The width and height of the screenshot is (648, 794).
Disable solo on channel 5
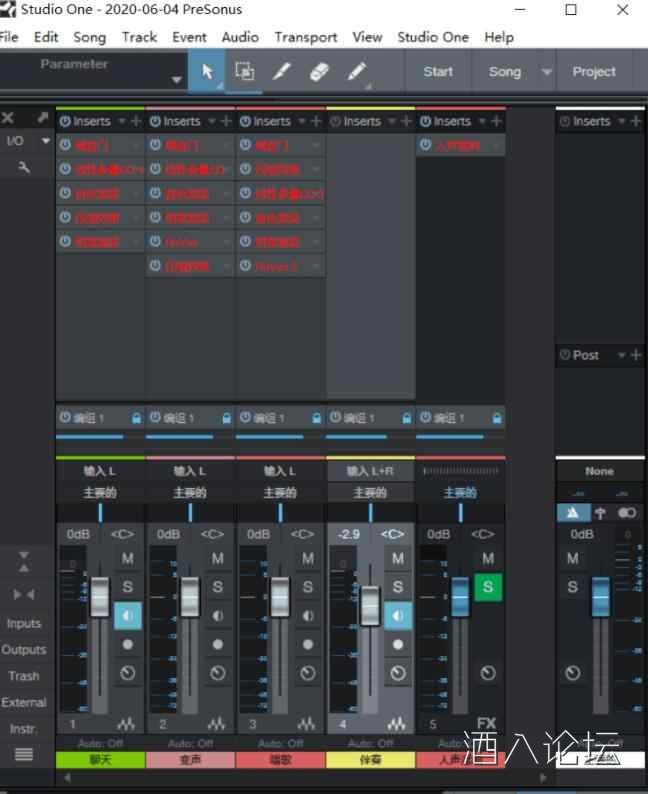488,587
